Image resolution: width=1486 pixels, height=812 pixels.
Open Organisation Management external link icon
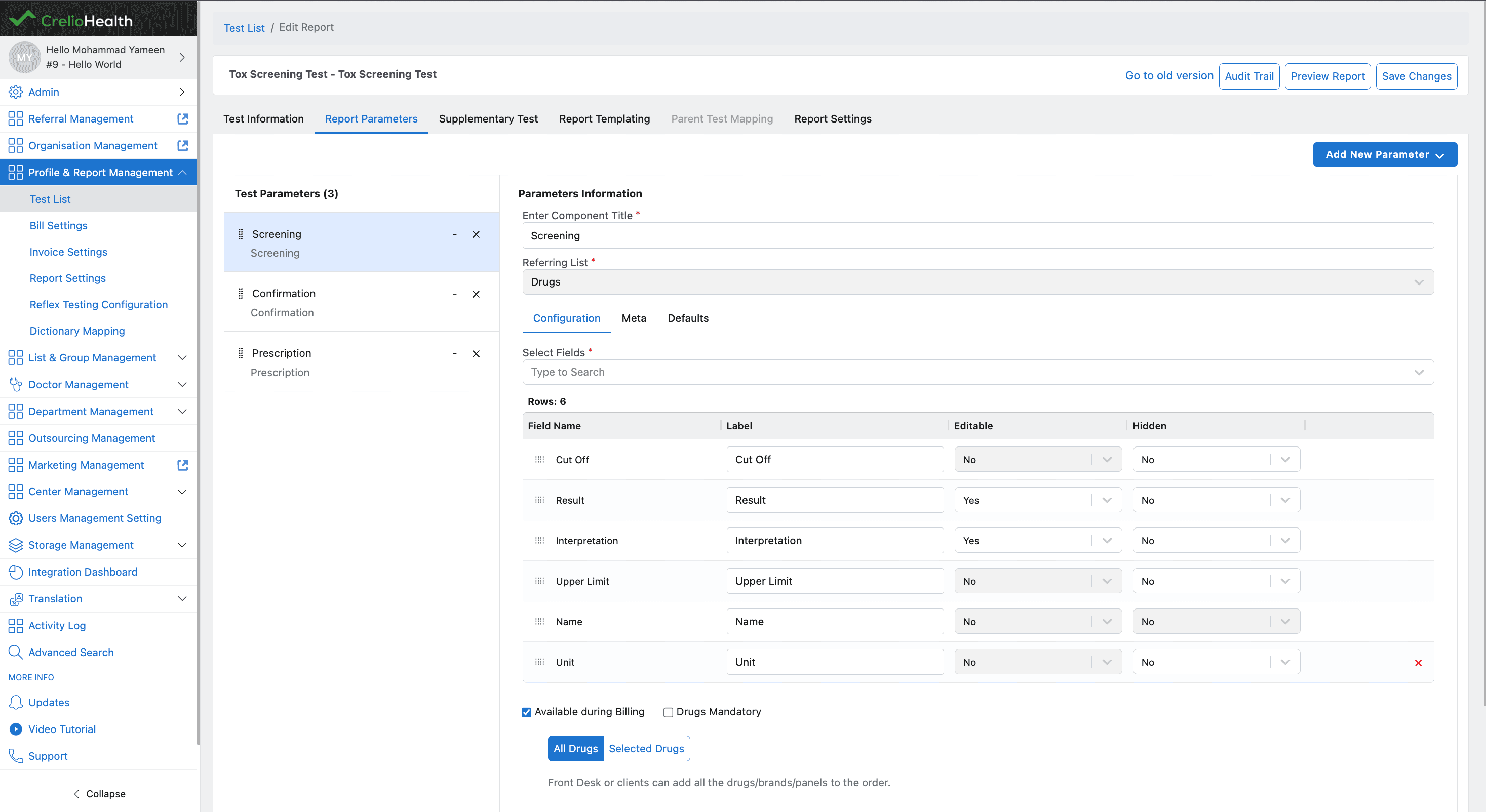(183, 145)
